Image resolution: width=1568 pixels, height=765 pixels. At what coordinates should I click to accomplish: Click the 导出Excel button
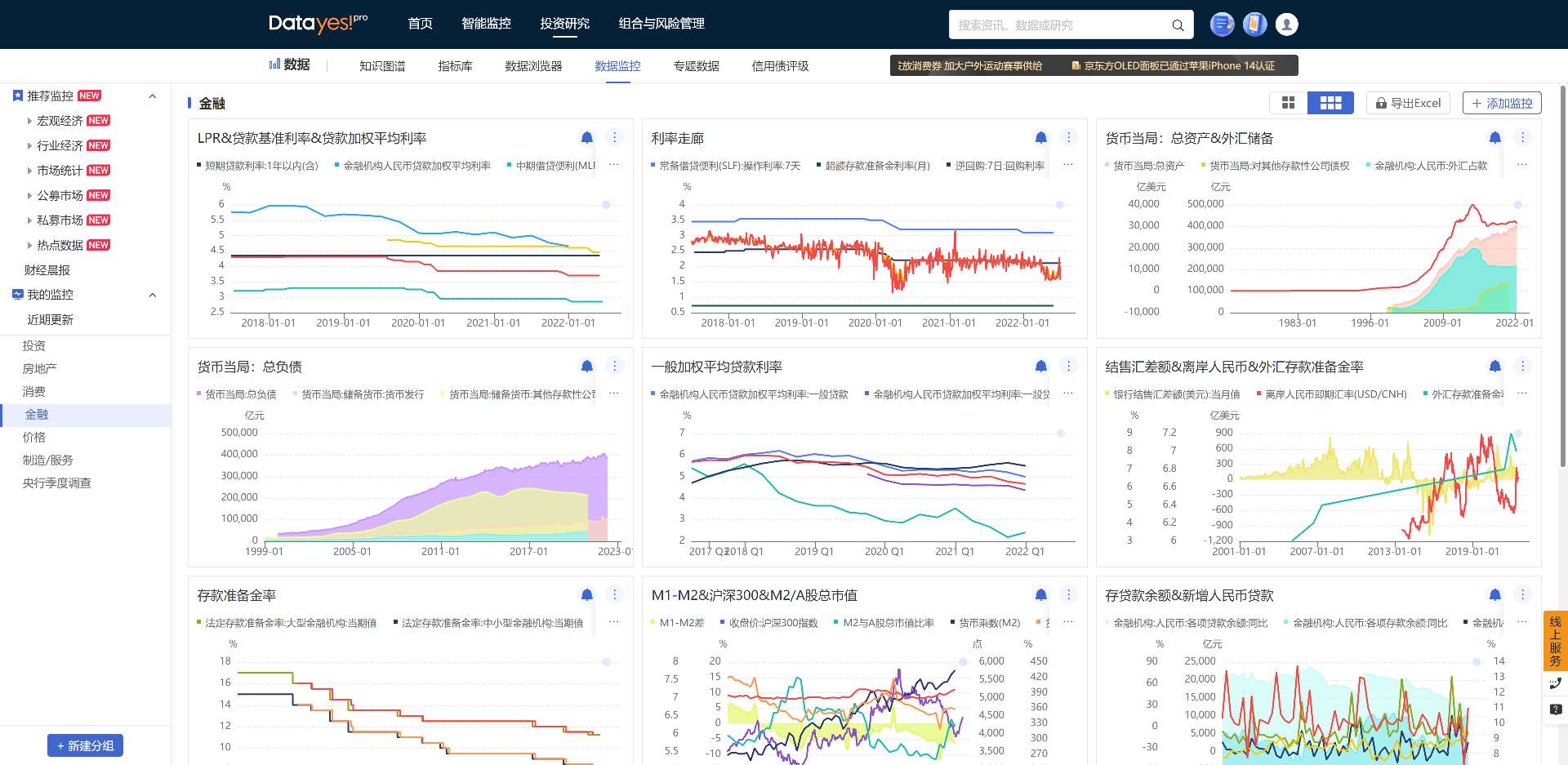[1408, 103]
